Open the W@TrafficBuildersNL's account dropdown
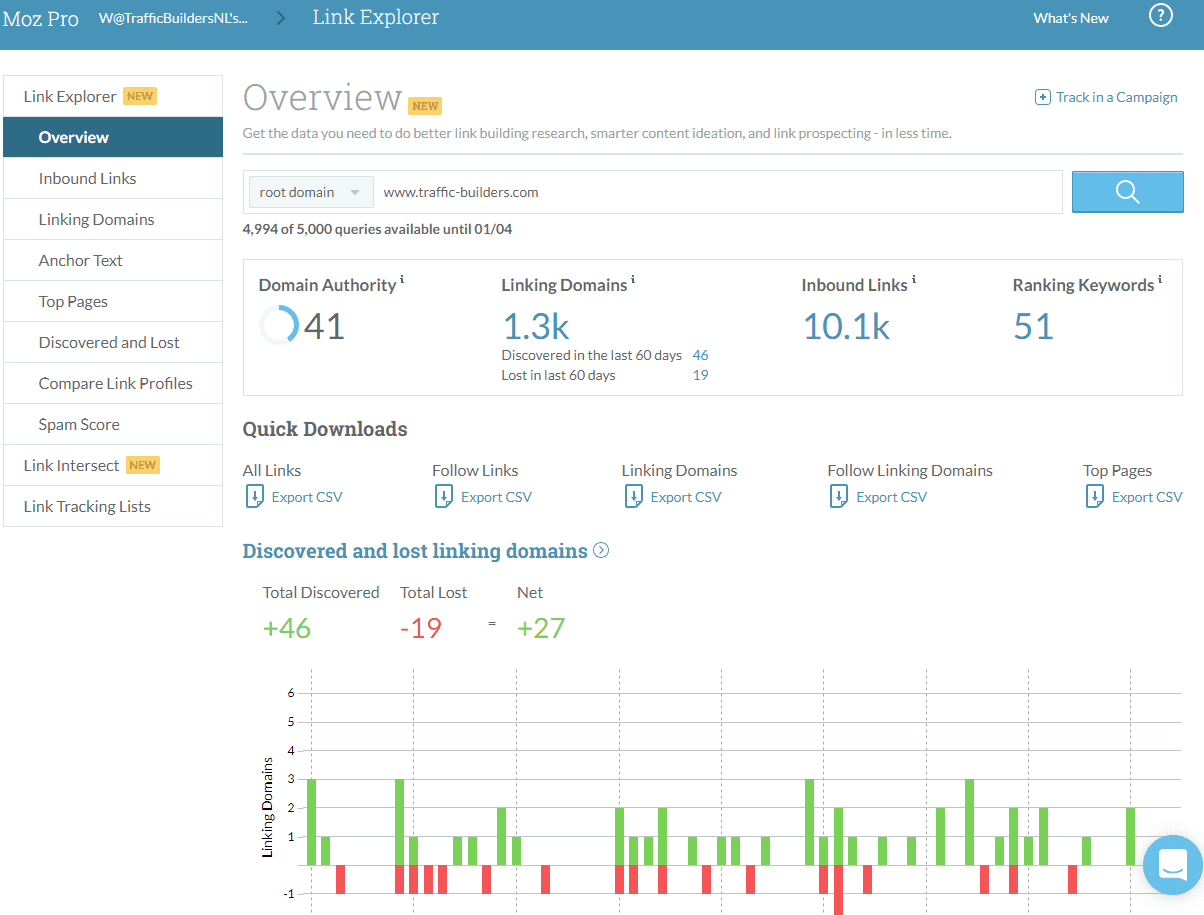1204x915 pixels. (x=174, y=18)
